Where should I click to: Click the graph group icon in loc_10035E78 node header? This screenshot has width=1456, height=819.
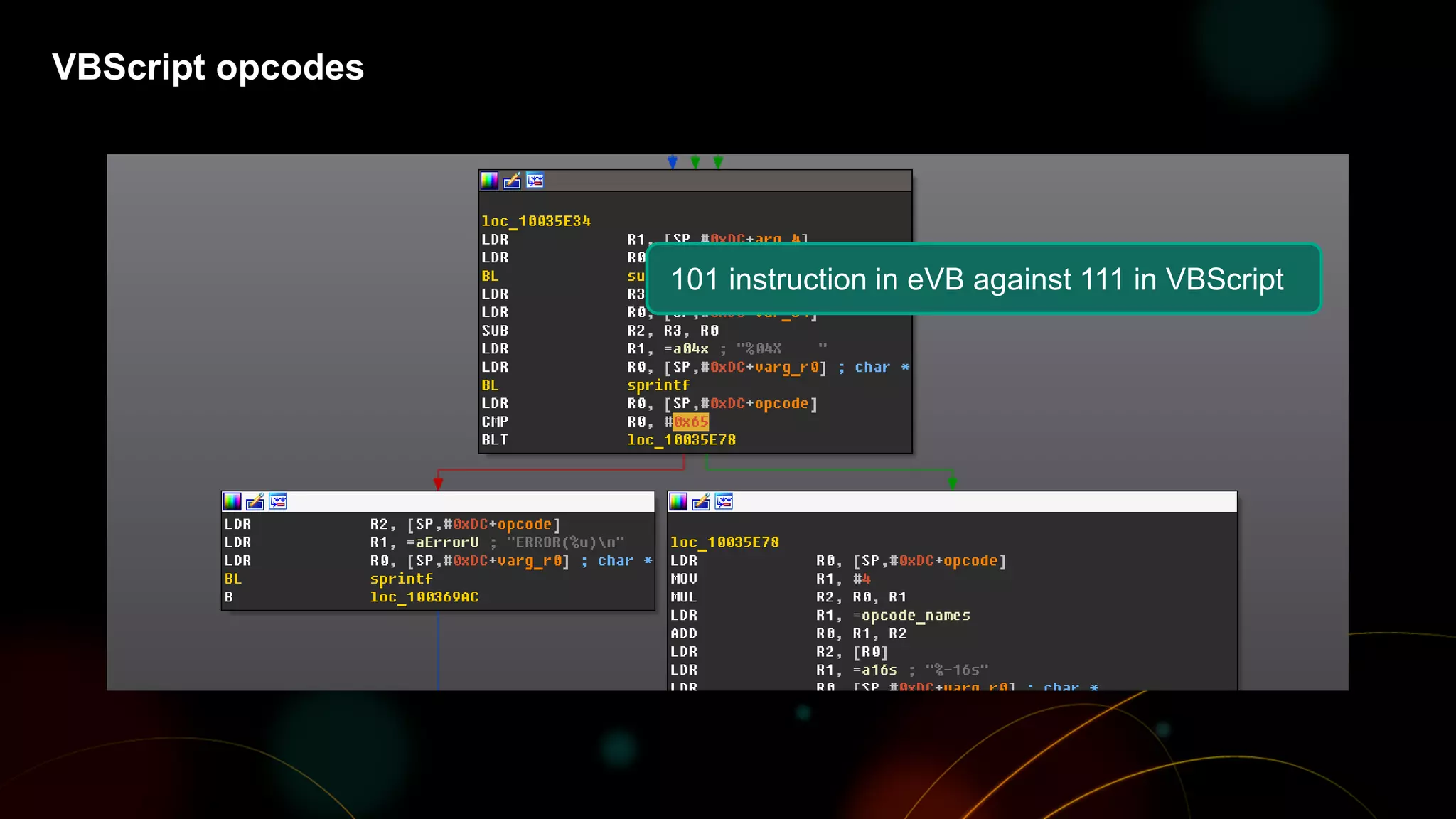(x=724, y=502)
